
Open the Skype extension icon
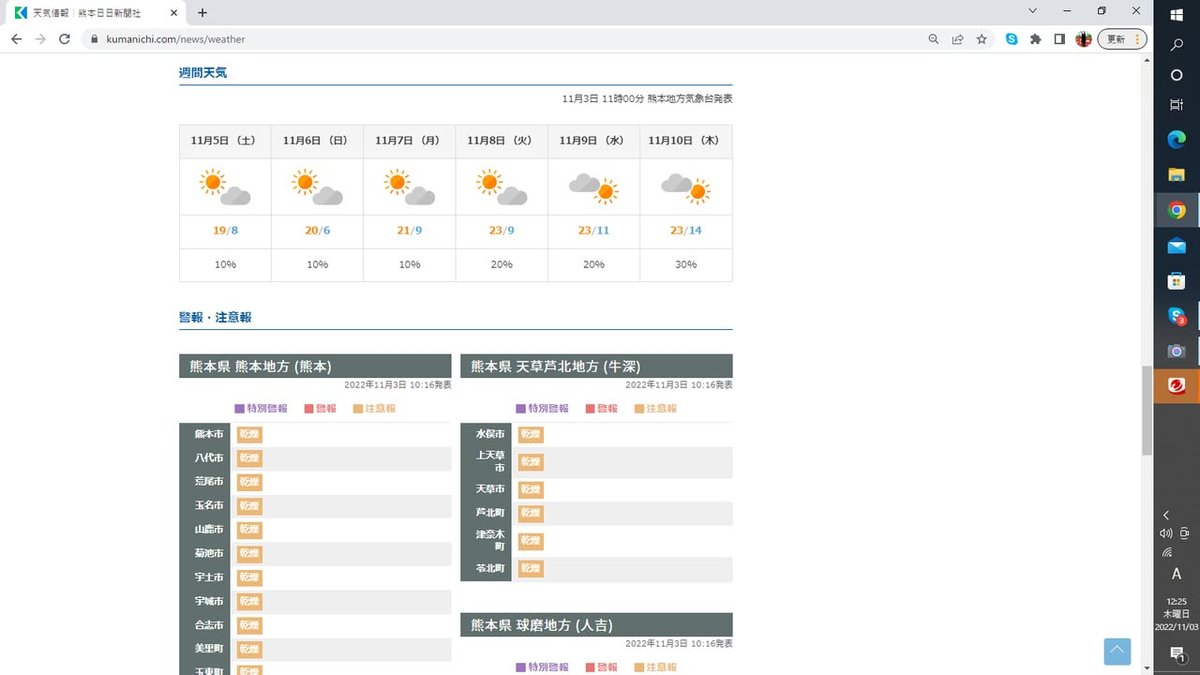[1011, 39]
